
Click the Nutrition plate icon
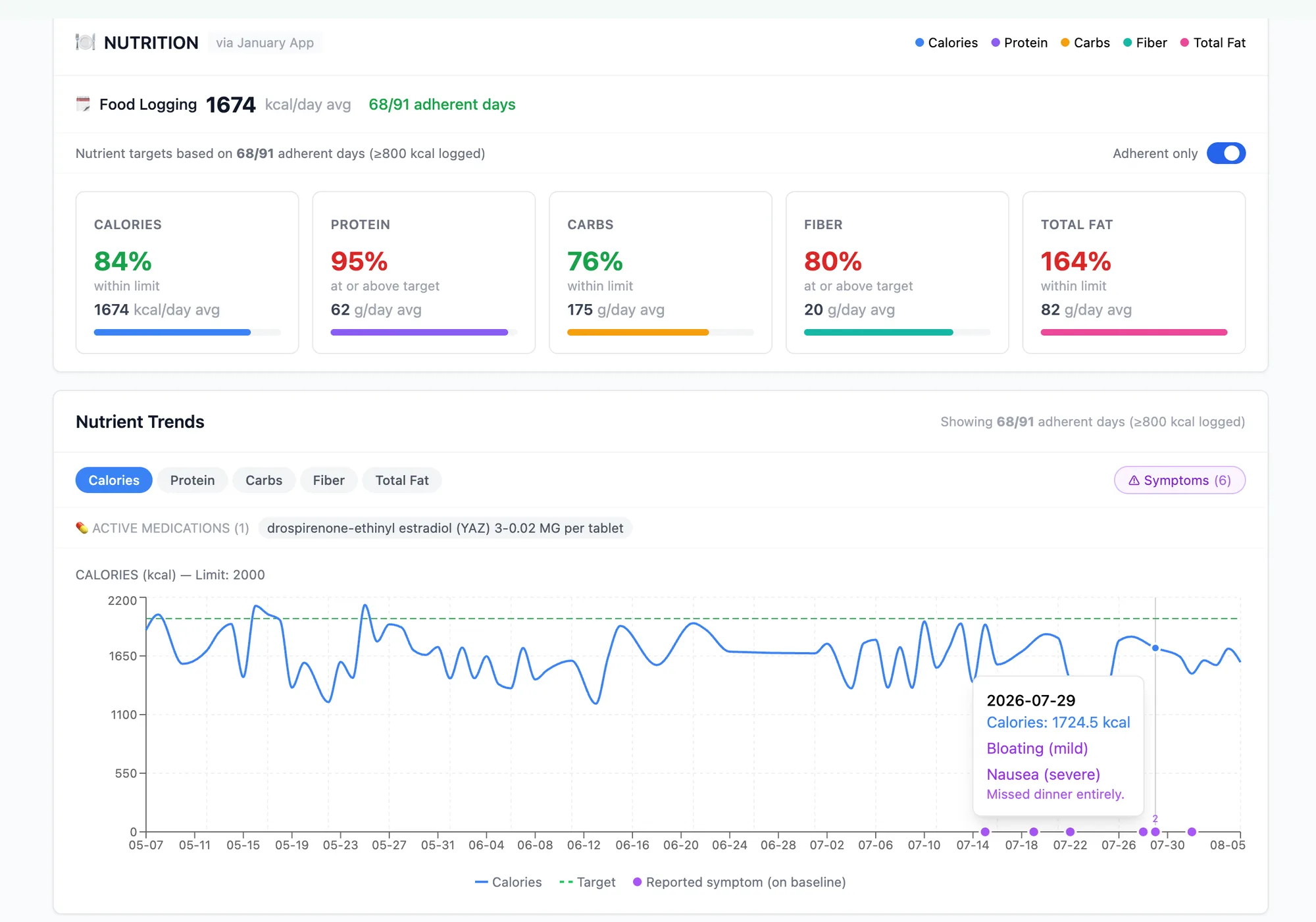pos(86,42)
